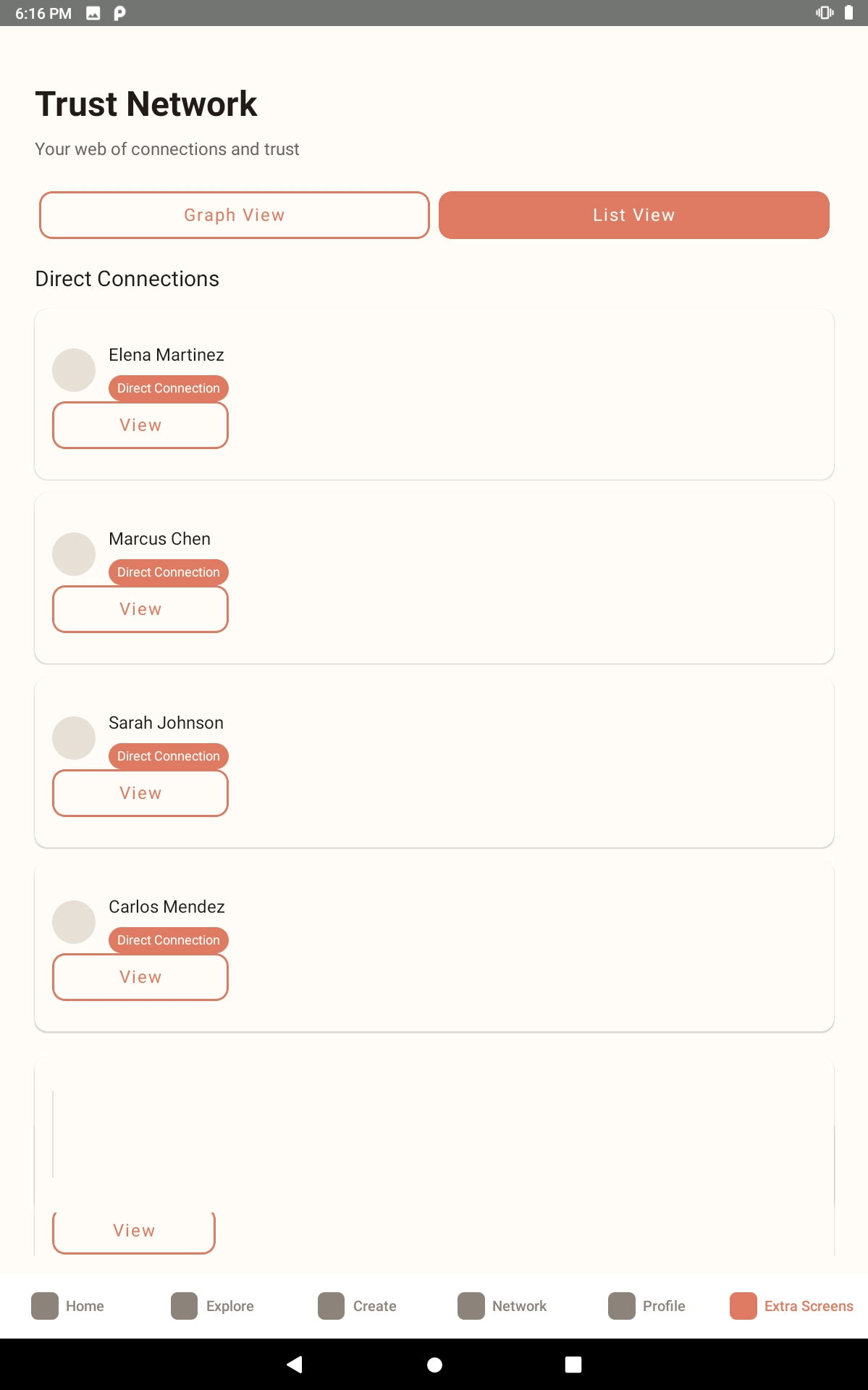Image resolution: width=868 pixels, height=1390 pixels.
Task: View Elena Martinez's connection
Action: 140,426
